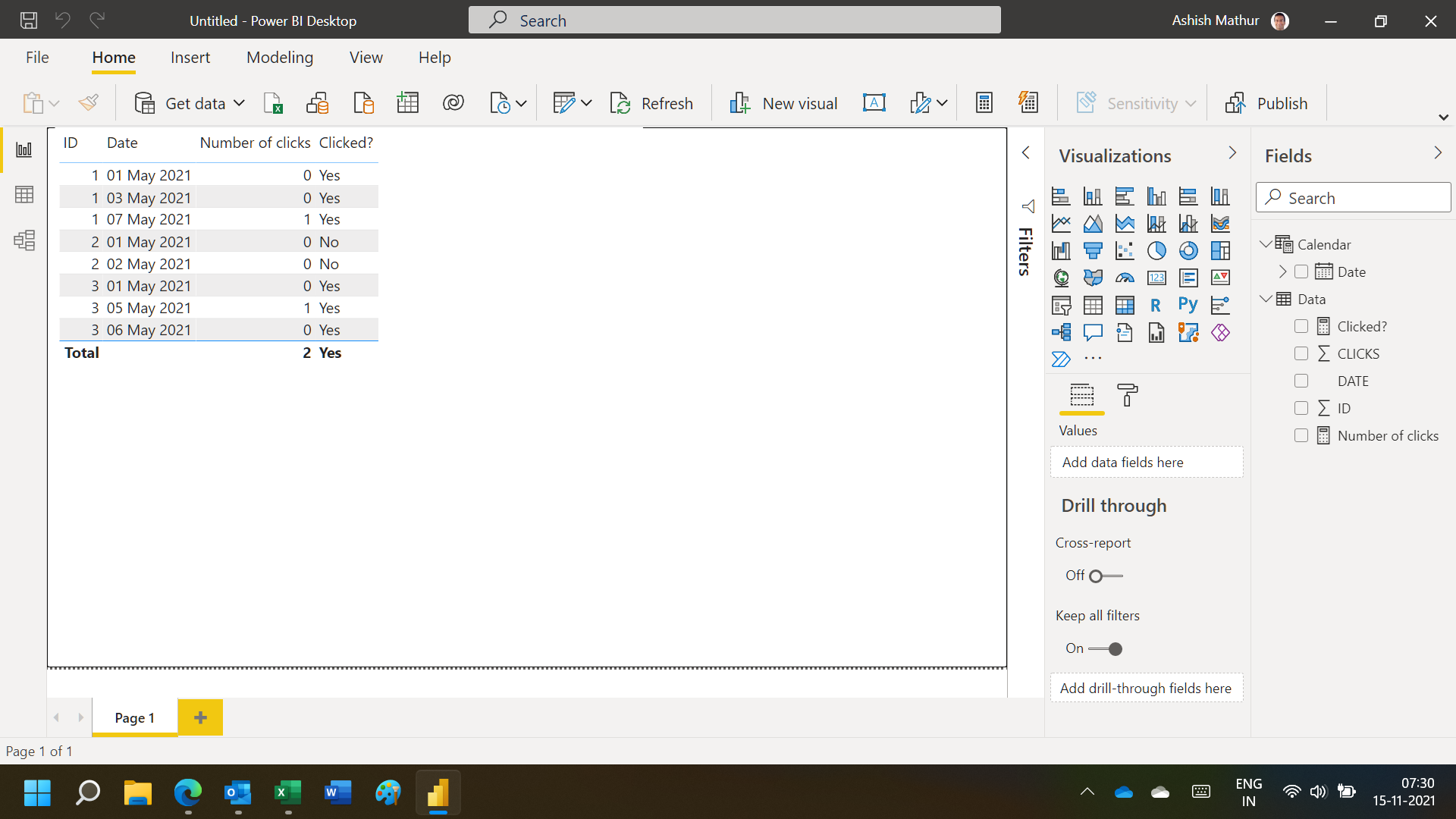
Task: Click the Publish button
Action: (1266, 103)
